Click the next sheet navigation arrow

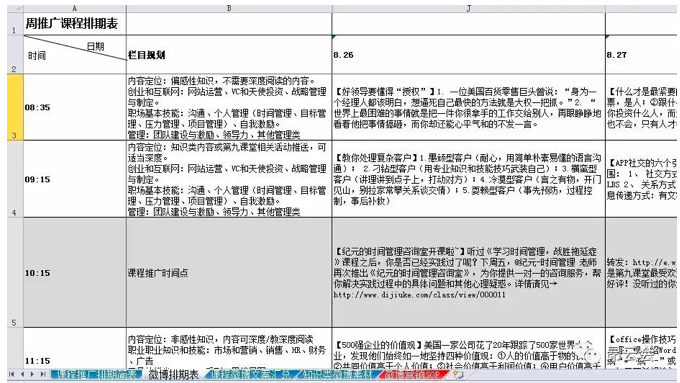32,374
